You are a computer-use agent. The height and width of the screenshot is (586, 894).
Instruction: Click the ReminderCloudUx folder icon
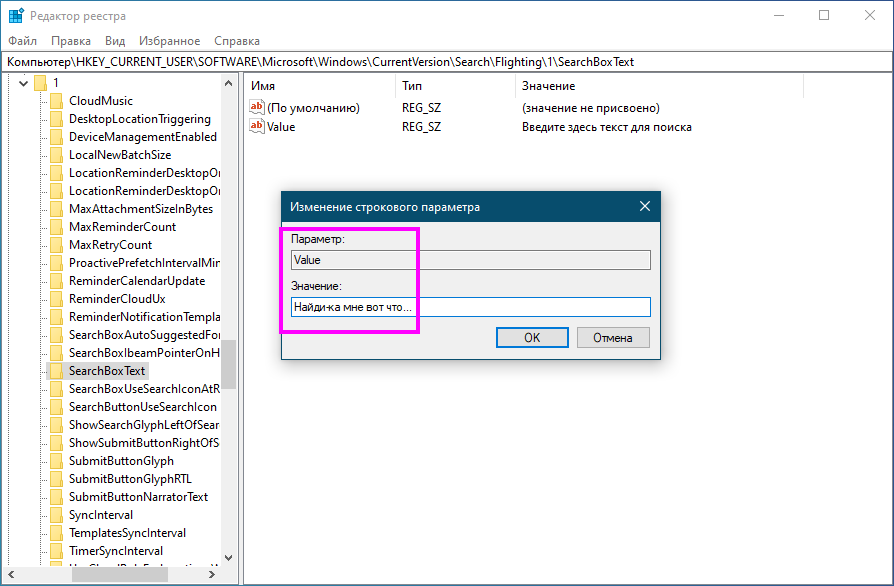tap(56, 299)
